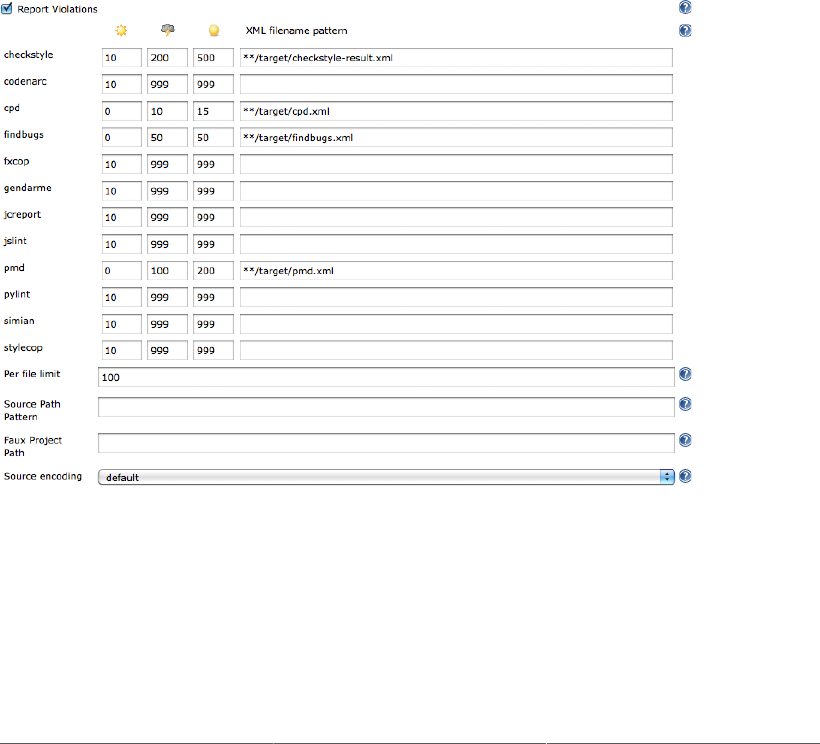Focus fxcop XML filename pattern field

click(456, 164)
